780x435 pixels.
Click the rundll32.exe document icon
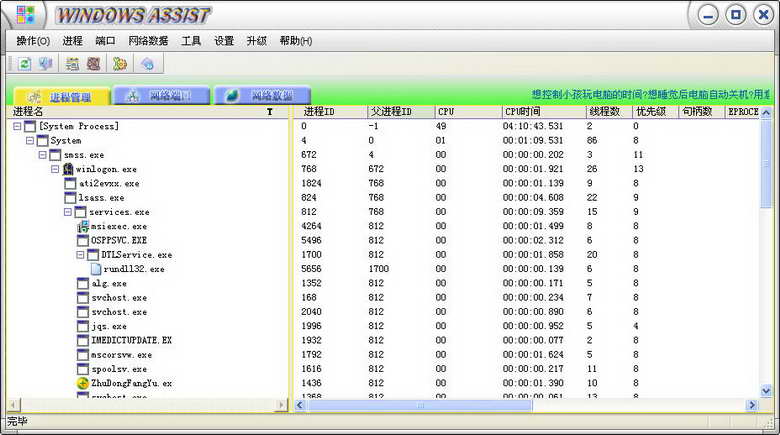96,269
